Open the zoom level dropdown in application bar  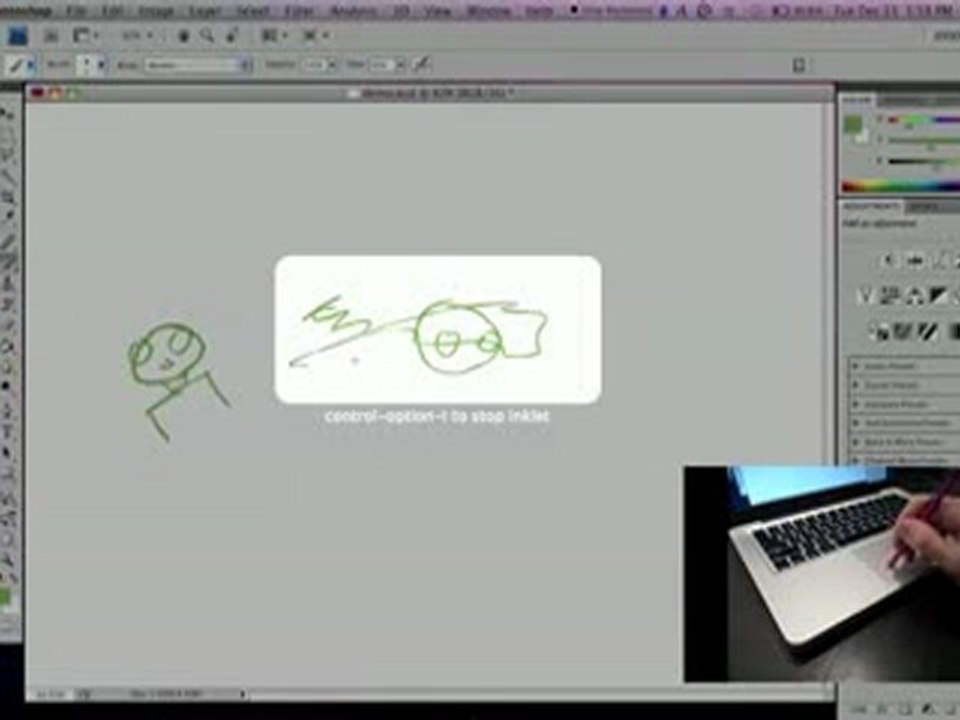(x=137, y=36)
